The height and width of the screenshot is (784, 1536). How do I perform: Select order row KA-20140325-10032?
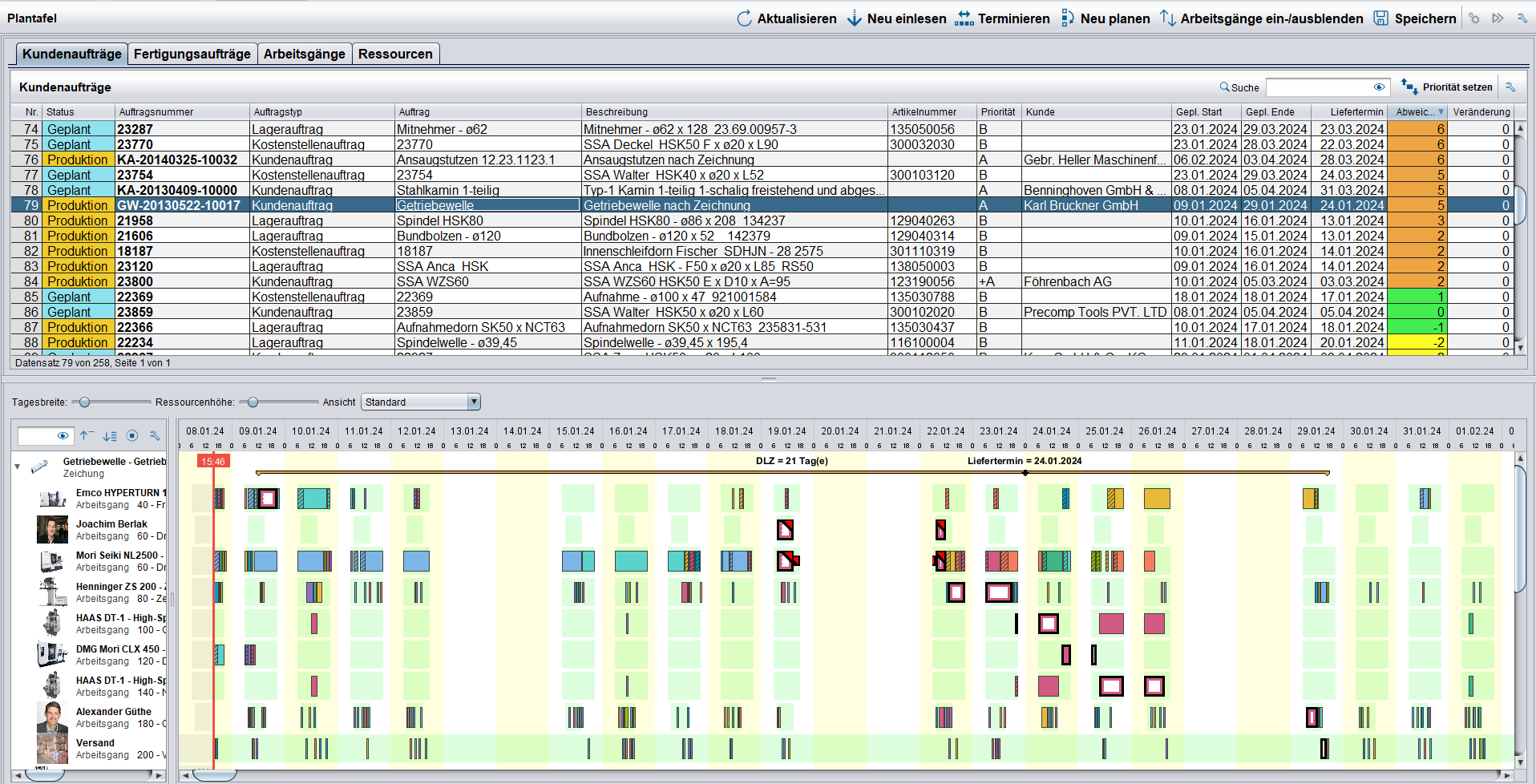coord(763,160)
